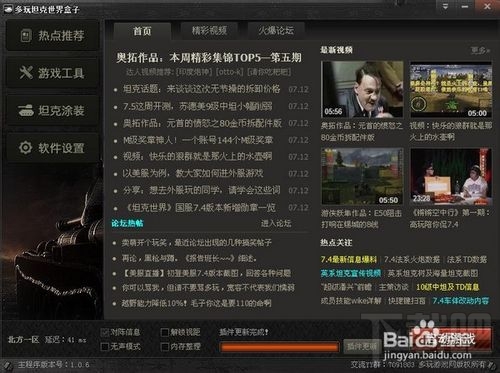Click the app logo in title bar
Image resolution: width=500 pixels, height=373 pixels.
[x=8, y=9]
